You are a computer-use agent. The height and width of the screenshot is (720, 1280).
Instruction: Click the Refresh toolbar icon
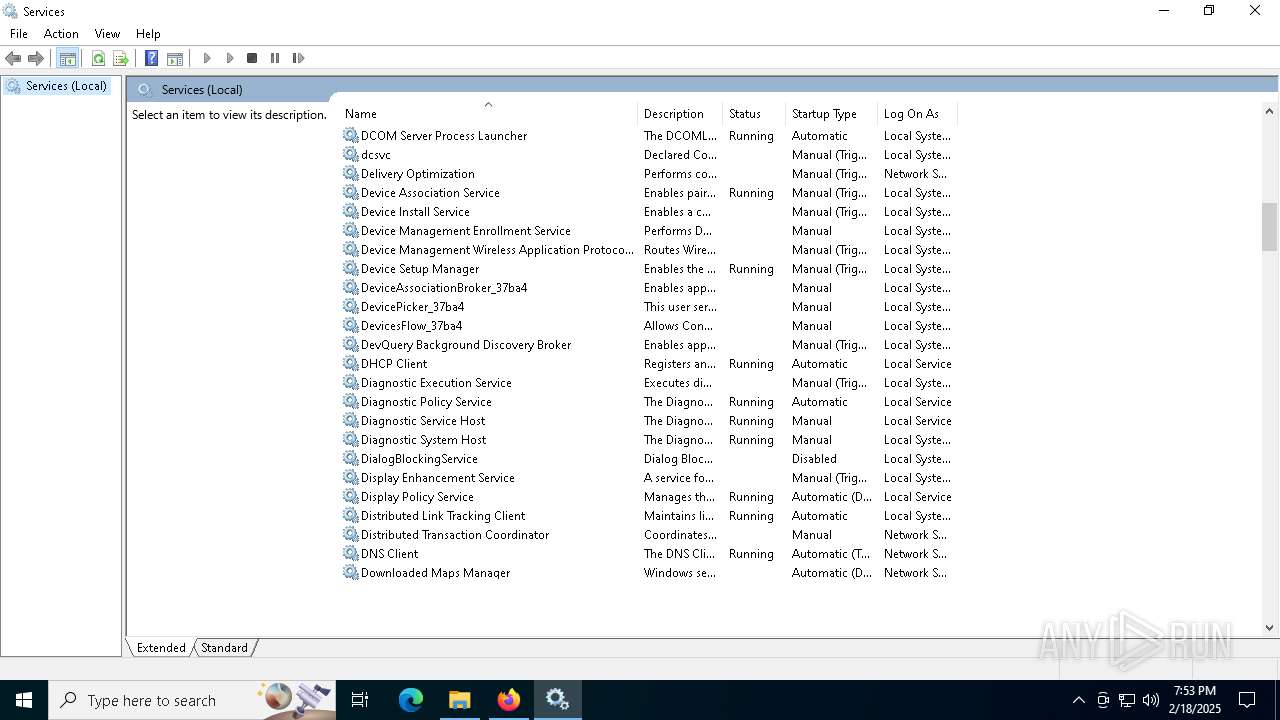point(98,58)
